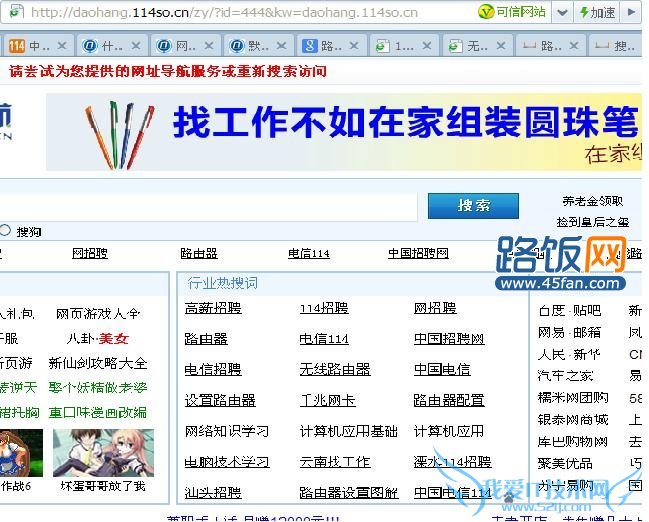Open the 汽车之家 site link
Screen dimensions: 649x522
click(x=565, y=376)
